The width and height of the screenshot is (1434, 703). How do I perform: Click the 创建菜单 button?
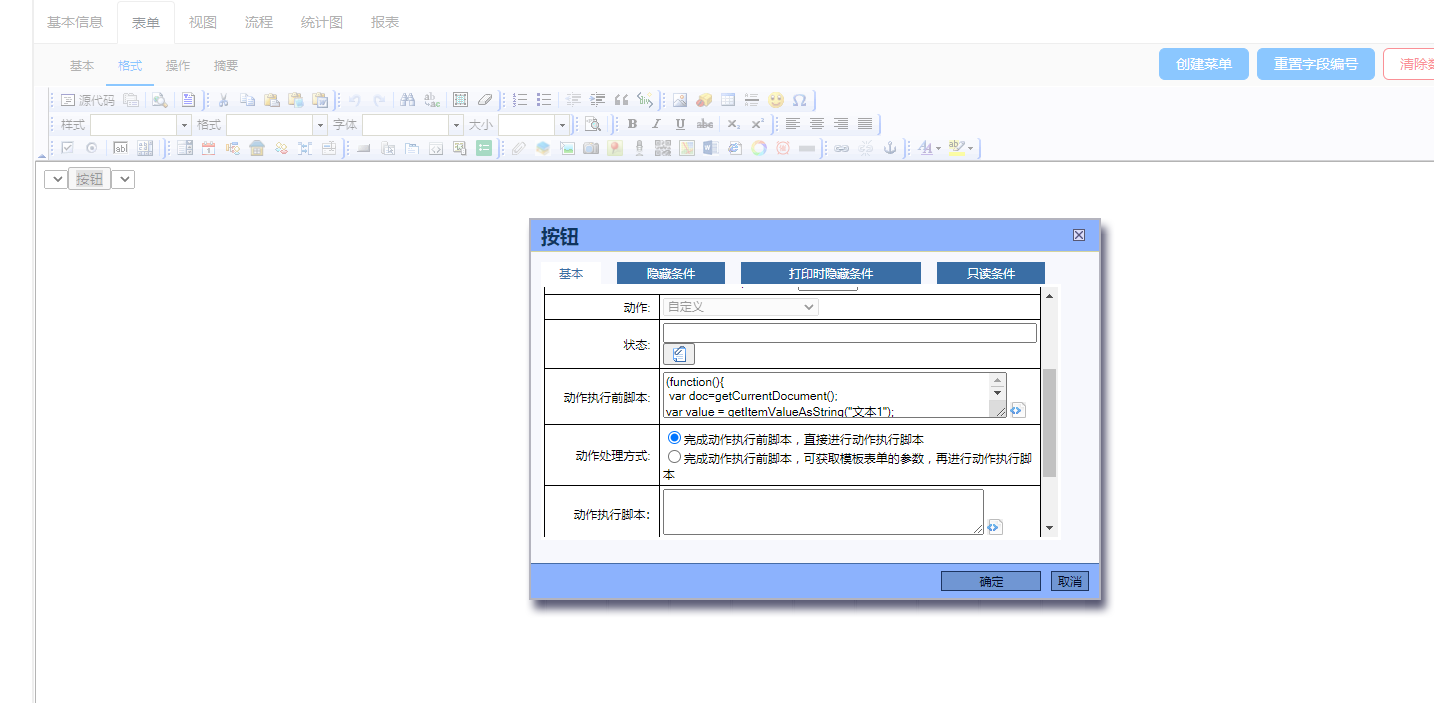tap(1204, 64)
